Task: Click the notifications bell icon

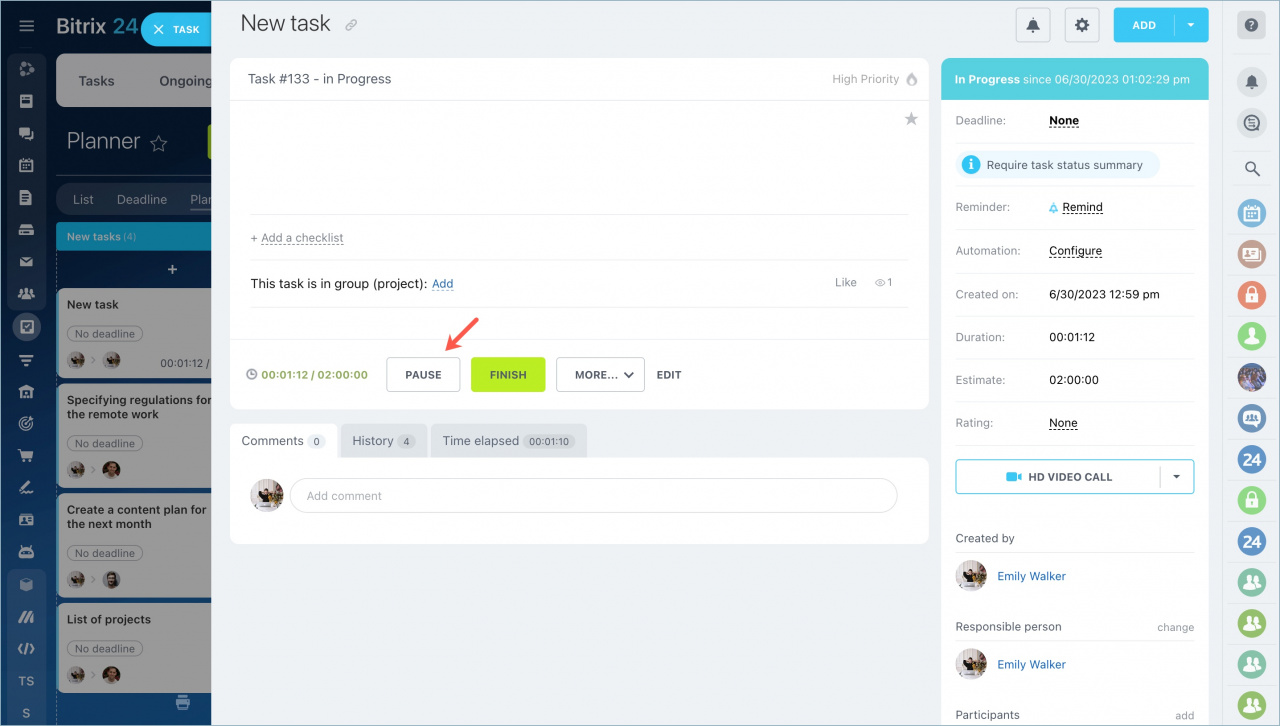Action: point(1032,24)
